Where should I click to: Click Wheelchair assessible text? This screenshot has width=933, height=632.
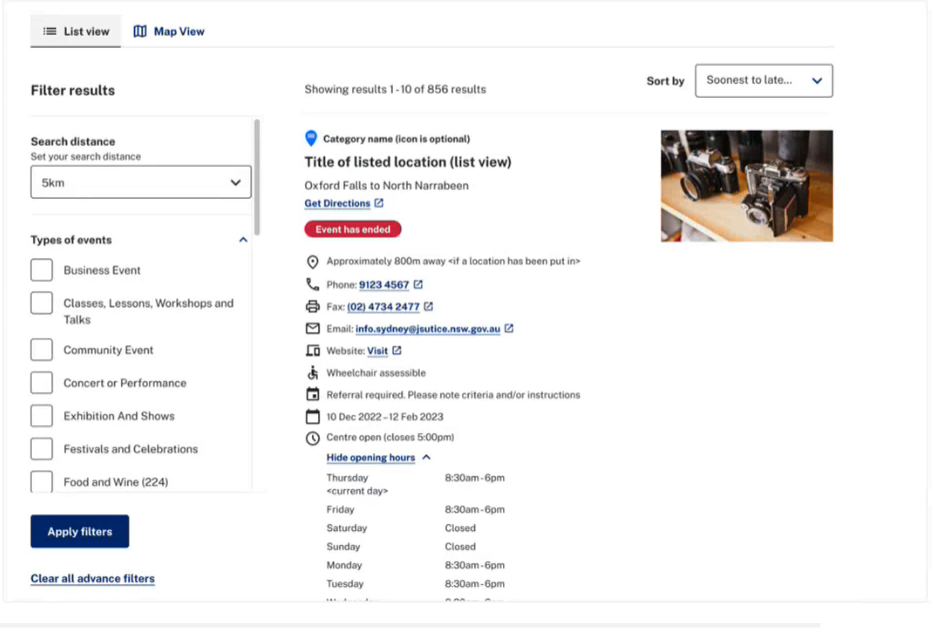click(x=376, y=373)
